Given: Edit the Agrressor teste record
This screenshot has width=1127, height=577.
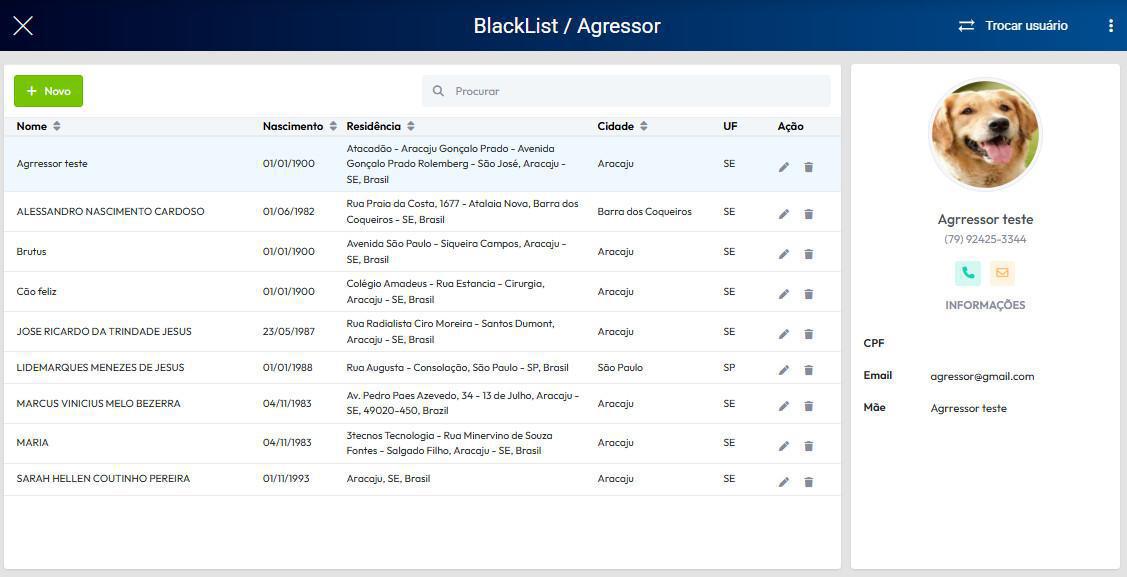Looking at the screenshot, I should pyautogui.click(x=783, y=167).
